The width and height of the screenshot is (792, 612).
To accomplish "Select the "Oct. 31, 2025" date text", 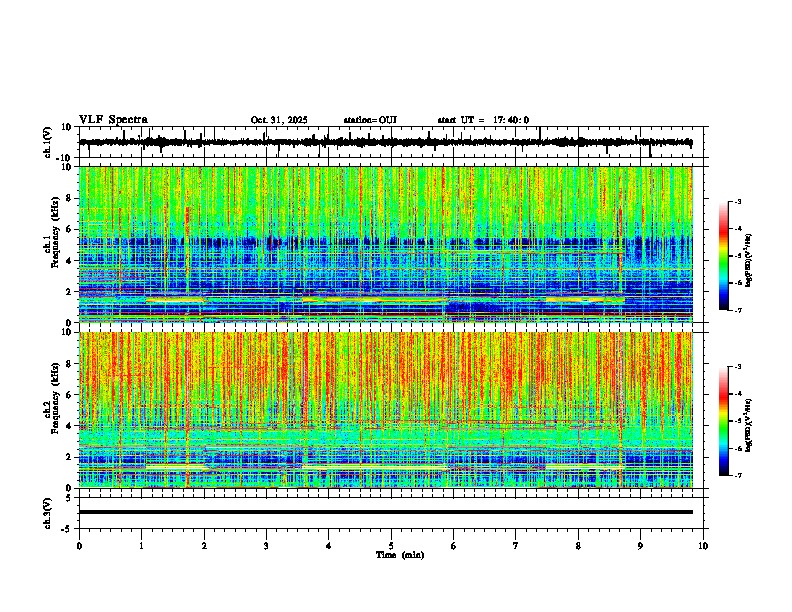I will coord(279,120).
